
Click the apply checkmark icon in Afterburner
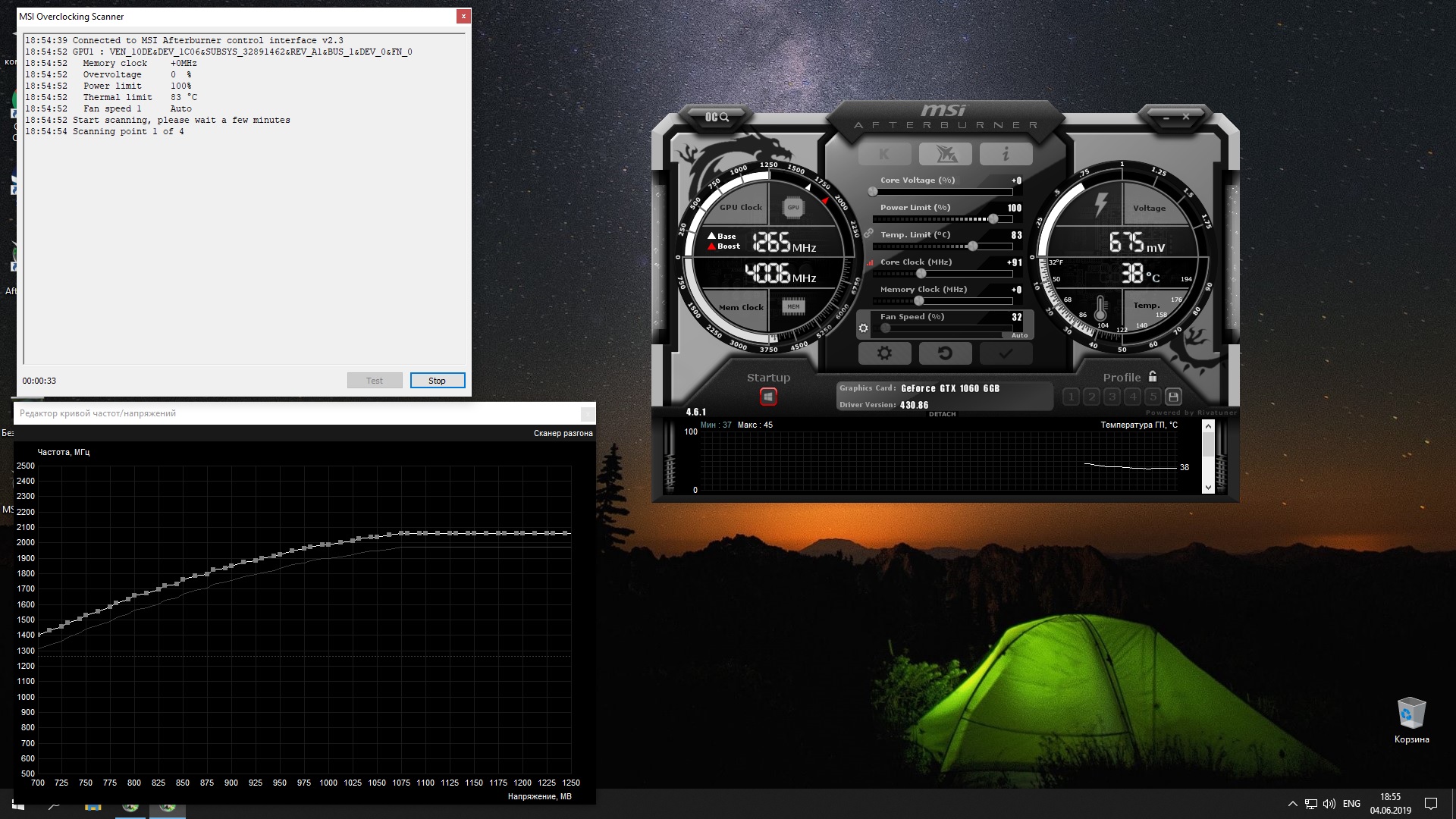(x=1007, y=353)
